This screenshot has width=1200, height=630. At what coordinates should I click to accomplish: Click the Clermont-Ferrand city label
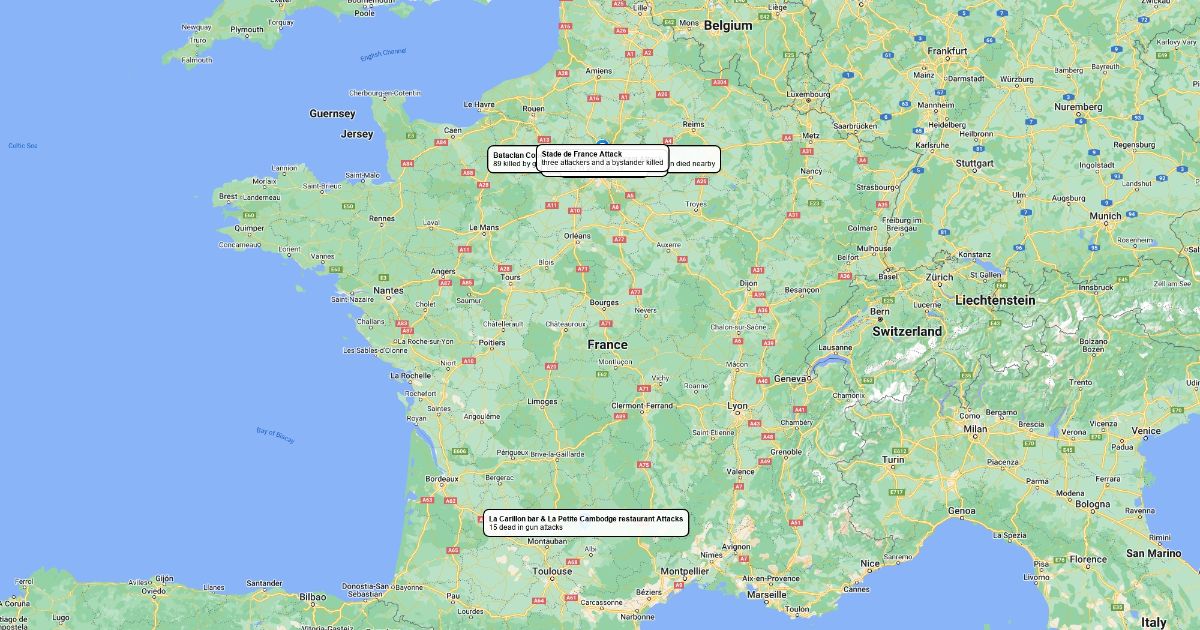pos(643,405)
